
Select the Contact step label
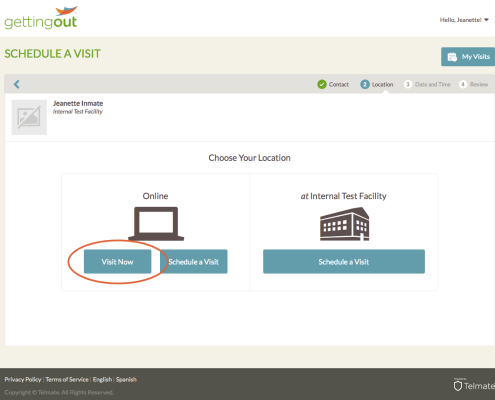(339, 84)
